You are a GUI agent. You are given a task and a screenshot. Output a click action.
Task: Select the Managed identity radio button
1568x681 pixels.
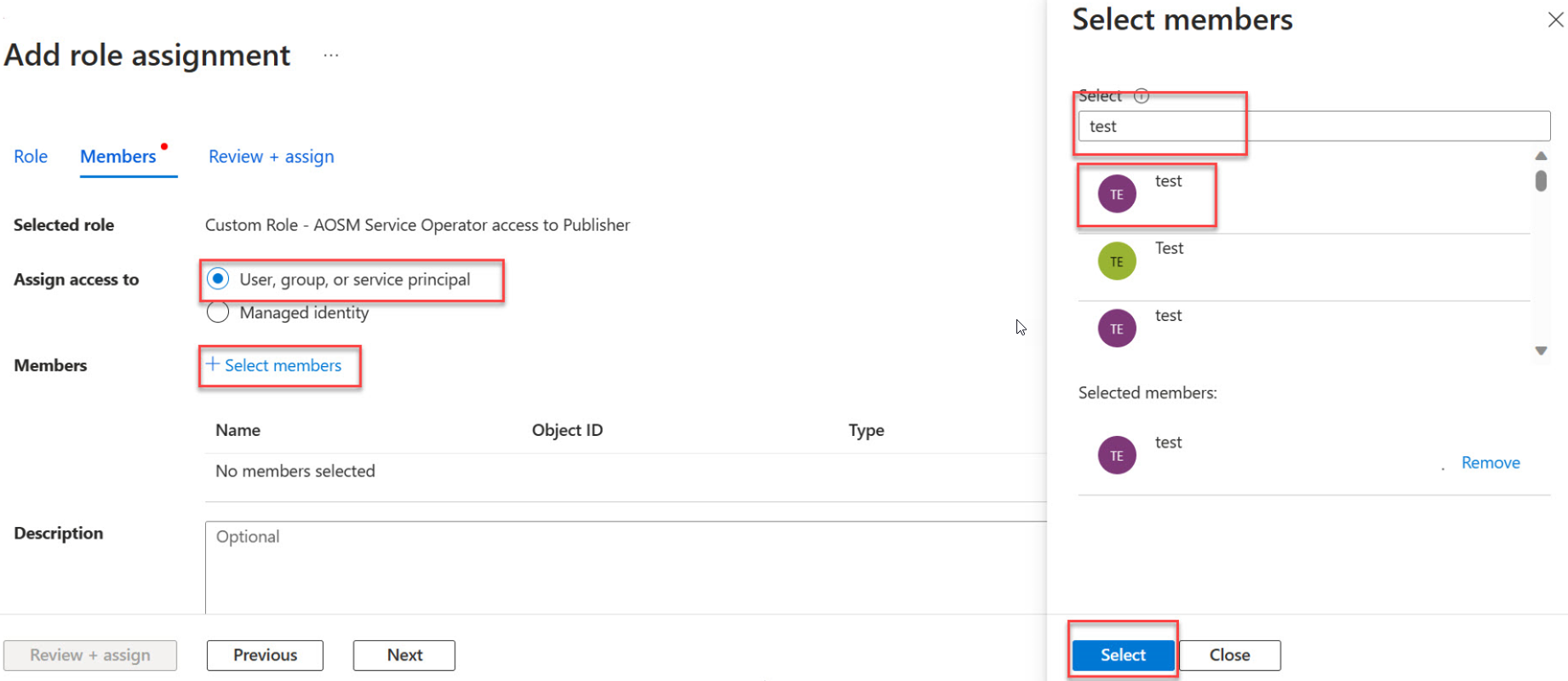[x=219, y=312]
